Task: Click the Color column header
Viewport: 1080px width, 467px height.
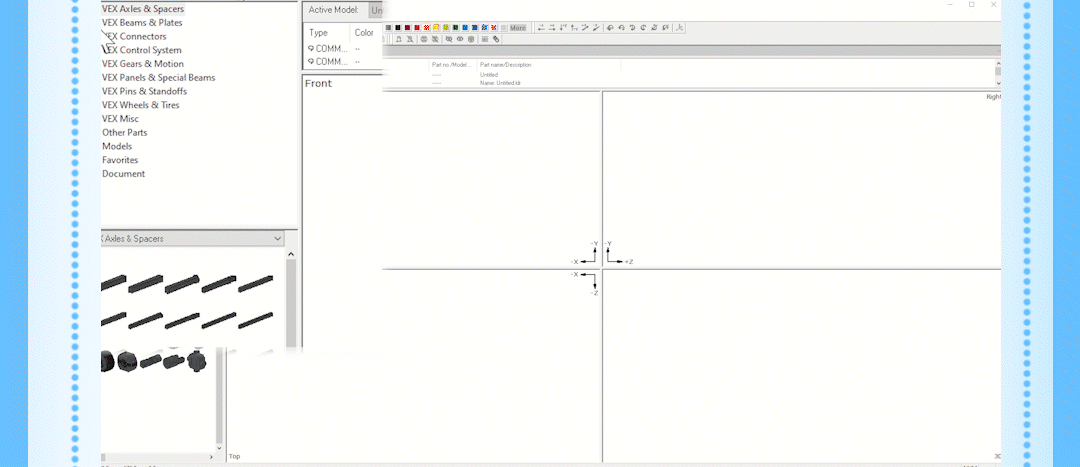Action: point(364,32)
